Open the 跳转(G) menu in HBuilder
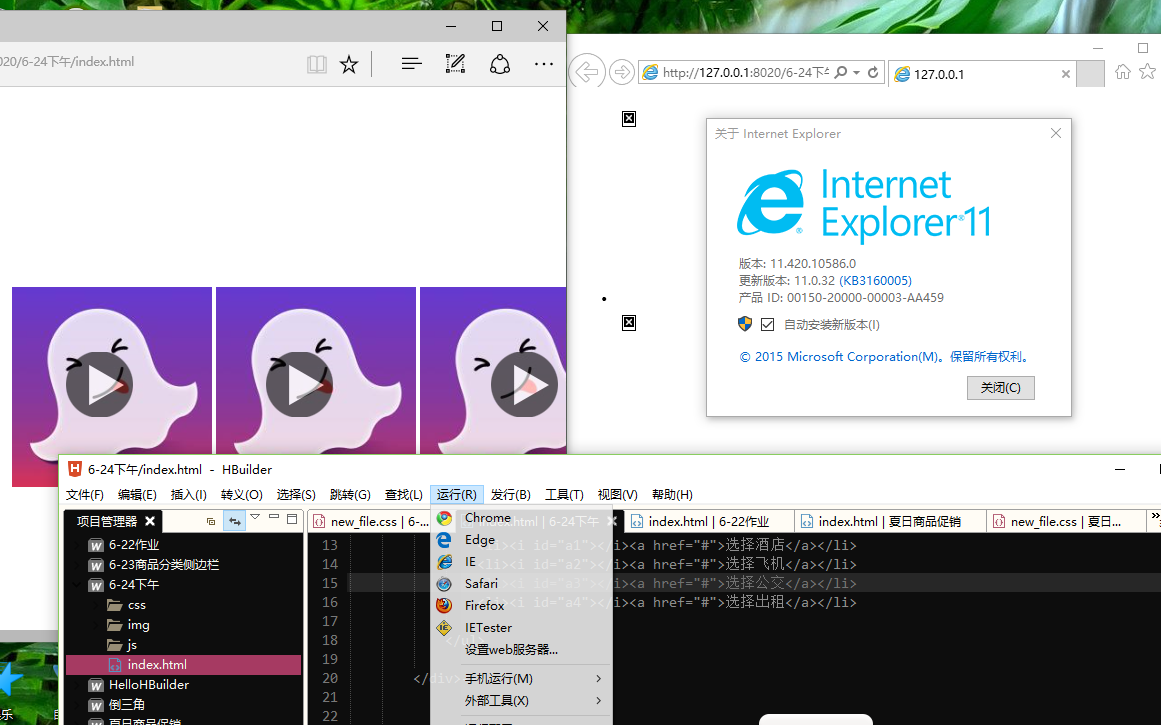Screen dimensions: 1161x725 (350, 495)
